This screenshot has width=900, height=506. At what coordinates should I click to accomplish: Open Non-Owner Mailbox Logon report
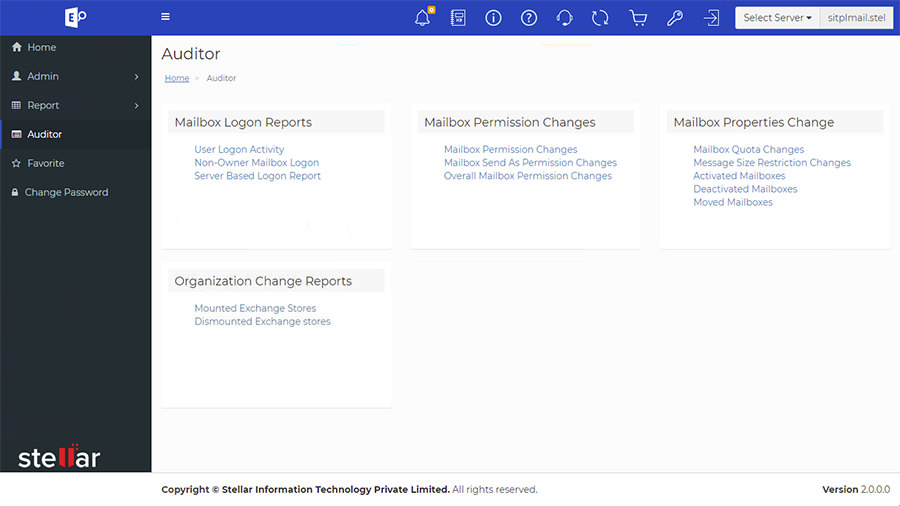[x=257, y=162]
